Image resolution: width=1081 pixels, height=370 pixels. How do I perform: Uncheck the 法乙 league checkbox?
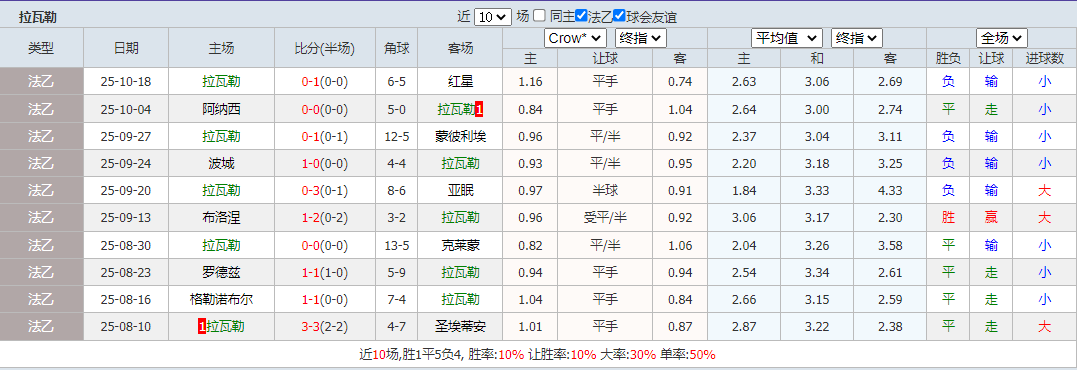pos(581,15)
